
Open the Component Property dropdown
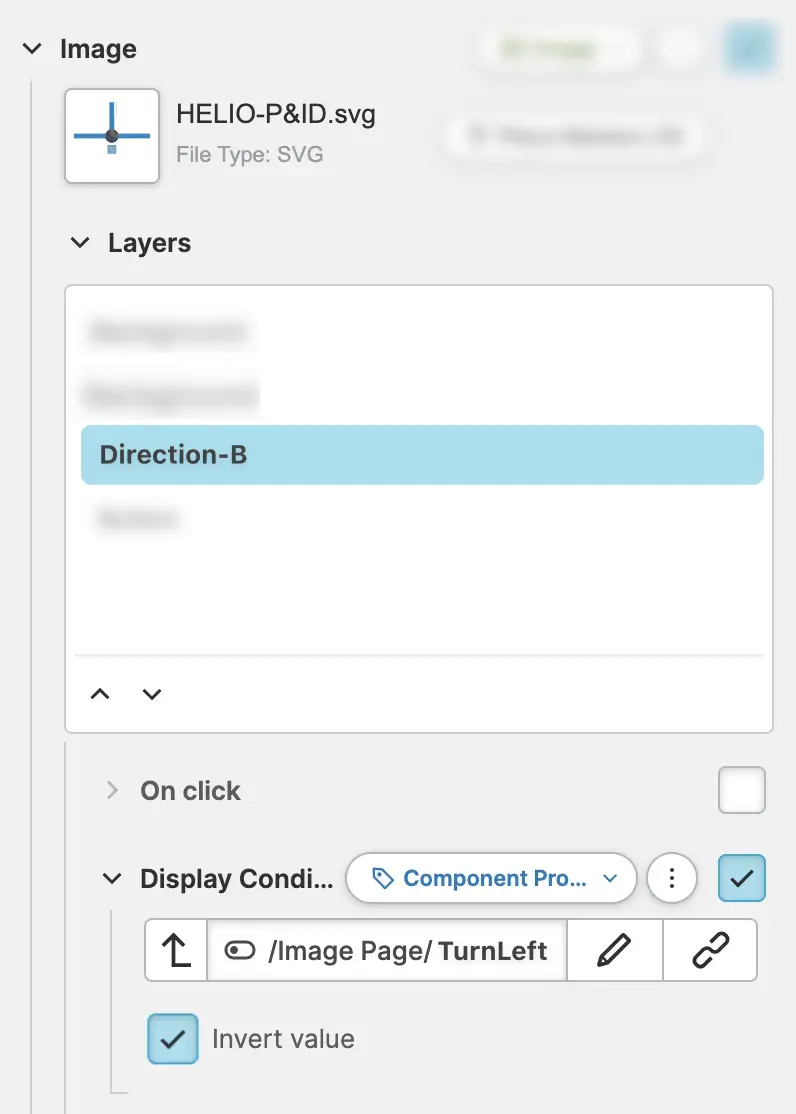[x=491, y=878]
